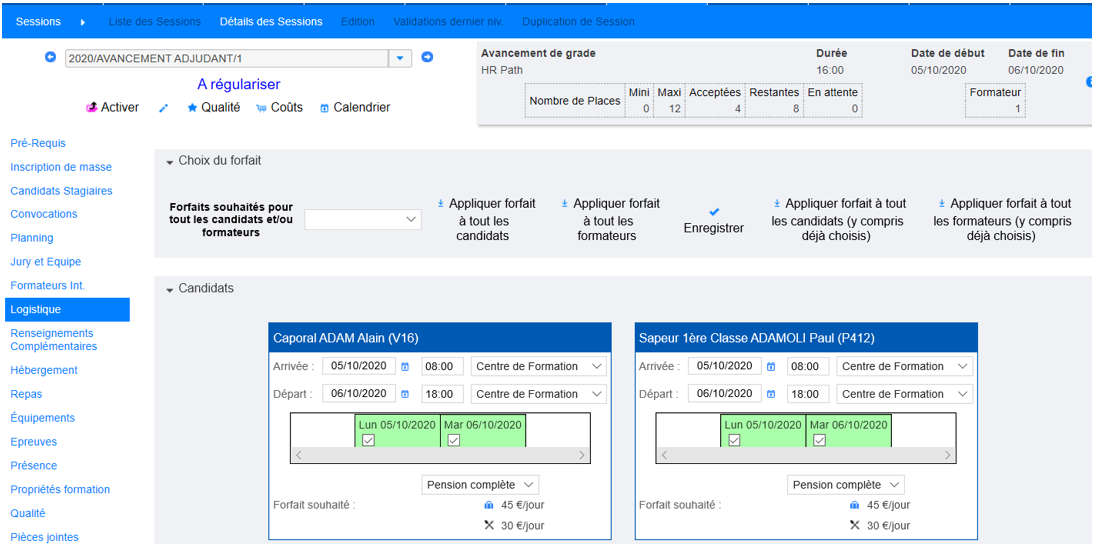Open the Calendrier calendar icon
1093x547 pixels.
[x=324, y=108]
